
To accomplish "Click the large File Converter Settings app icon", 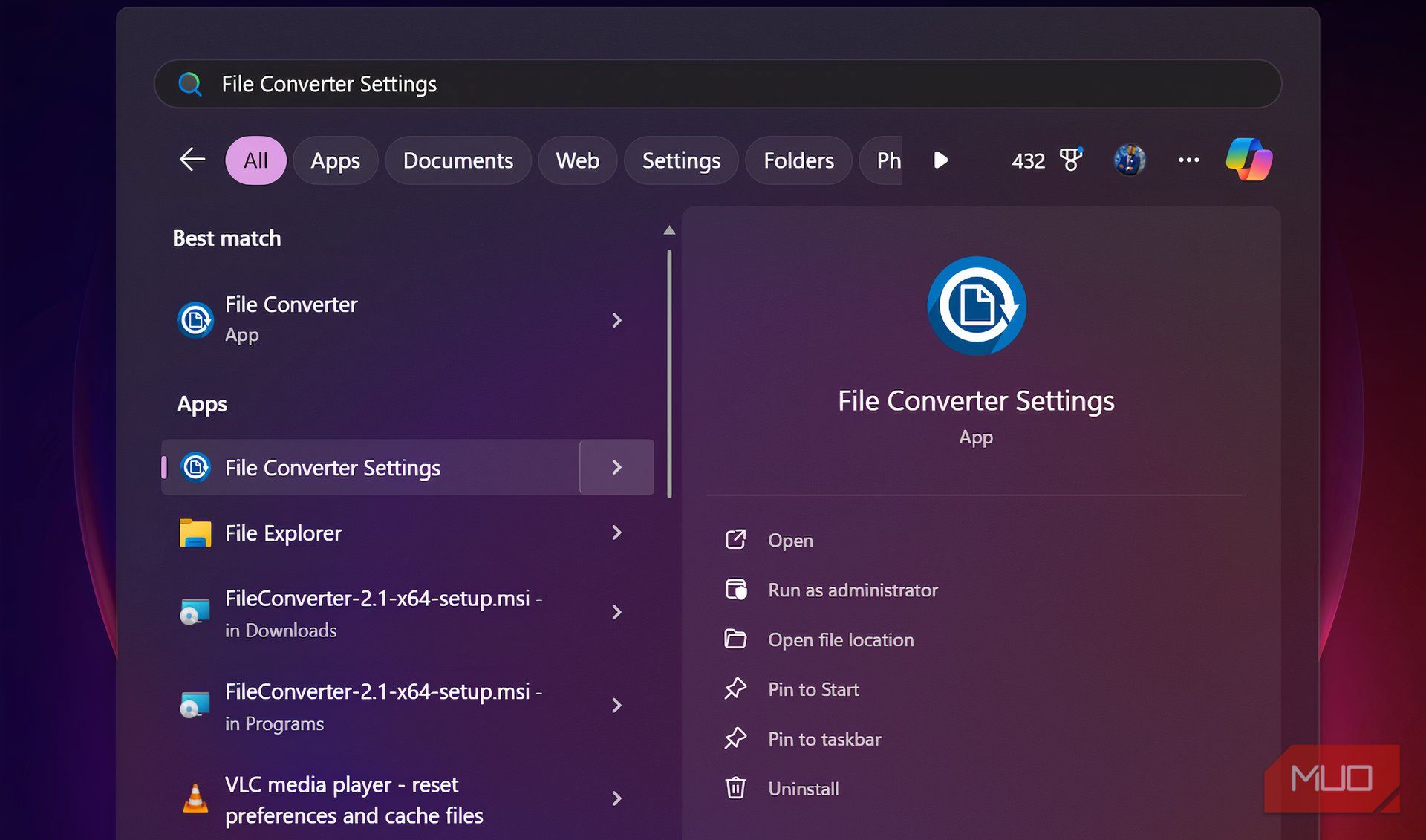I will [x=976, y=306].
